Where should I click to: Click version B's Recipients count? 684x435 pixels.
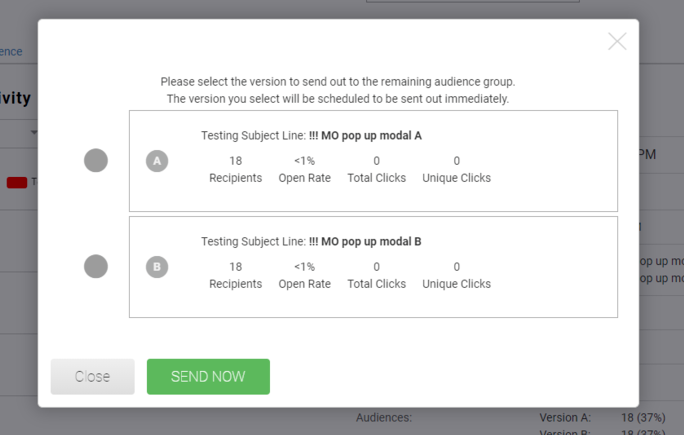[x=235, y=275]
